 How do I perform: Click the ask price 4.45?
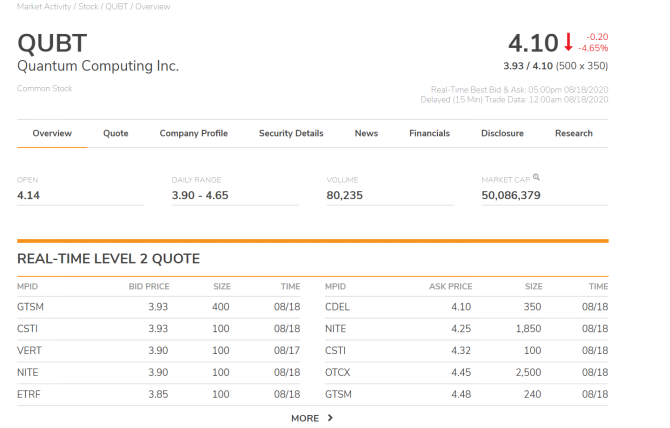click(461, 372)
